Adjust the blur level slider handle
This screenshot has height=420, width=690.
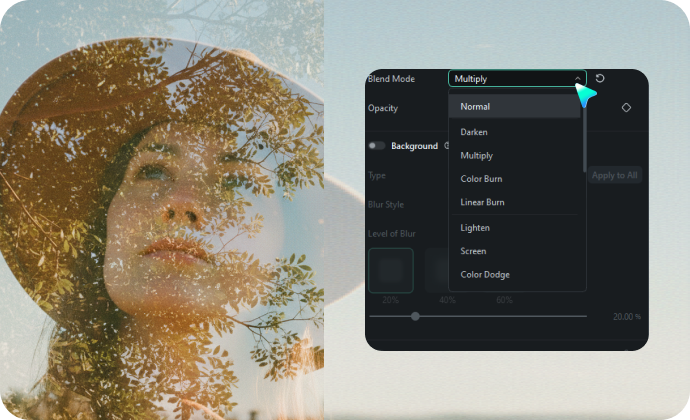pyautogui.click(x=415, y=316)
